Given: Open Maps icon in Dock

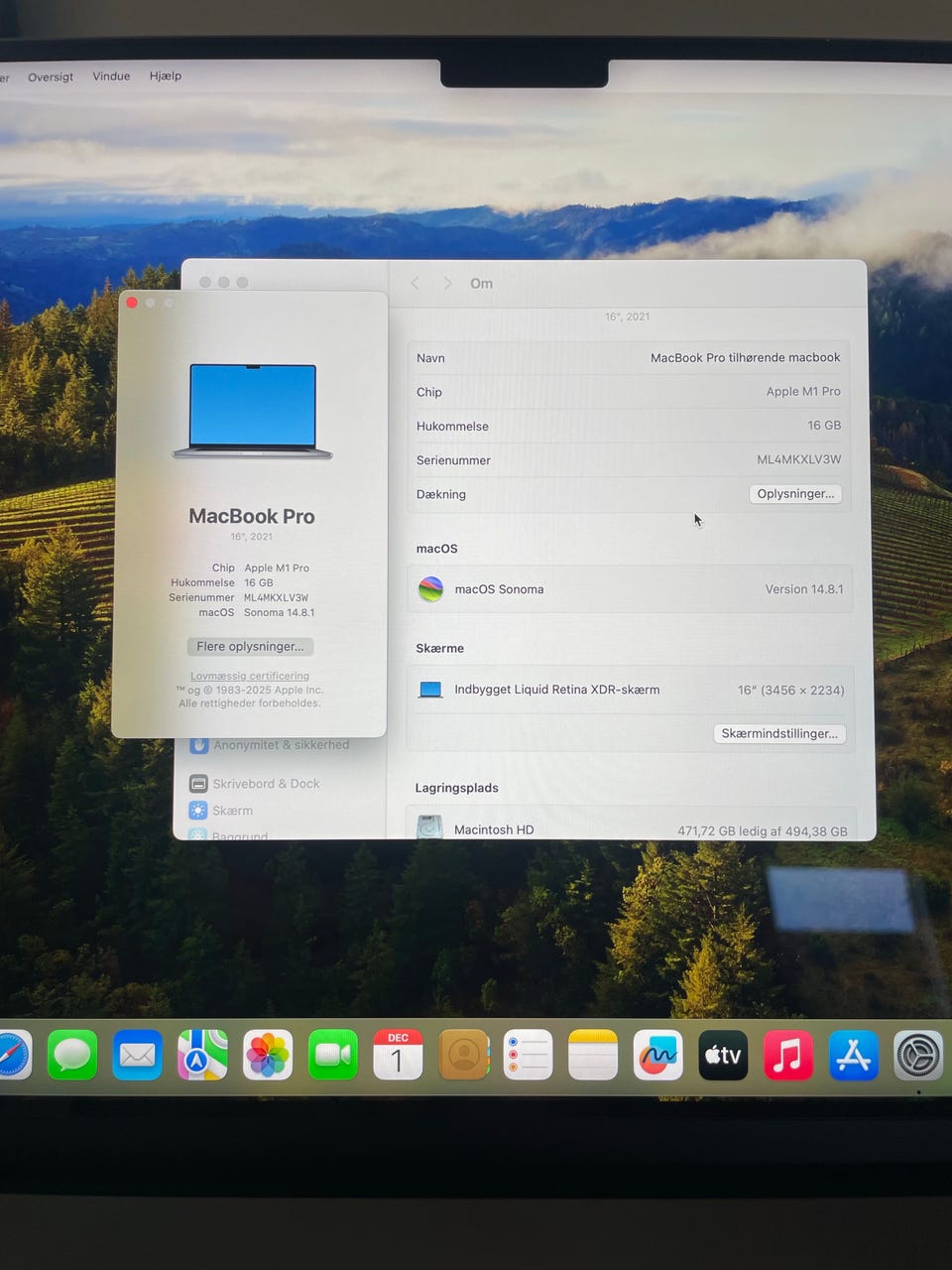Looking at the screenshot, I should pyautogui.click(x=202, y=1055).
